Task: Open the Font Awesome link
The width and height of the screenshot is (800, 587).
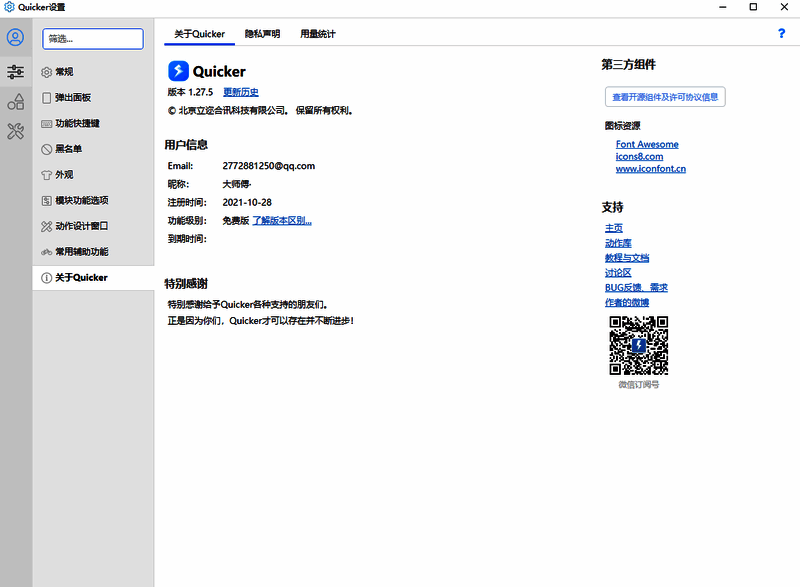Action: [x=647, y=144]
